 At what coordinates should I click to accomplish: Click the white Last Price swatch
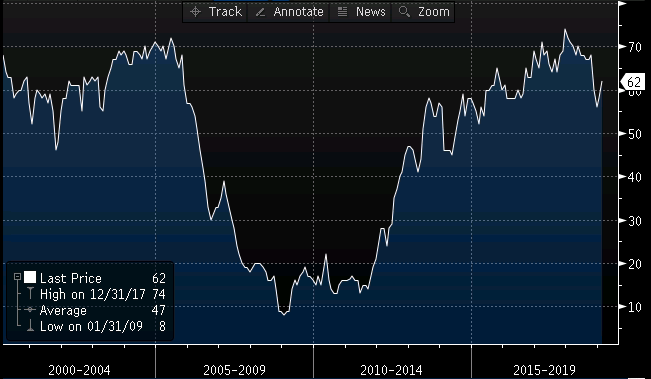pyautogui.click(x=30, y=277)
